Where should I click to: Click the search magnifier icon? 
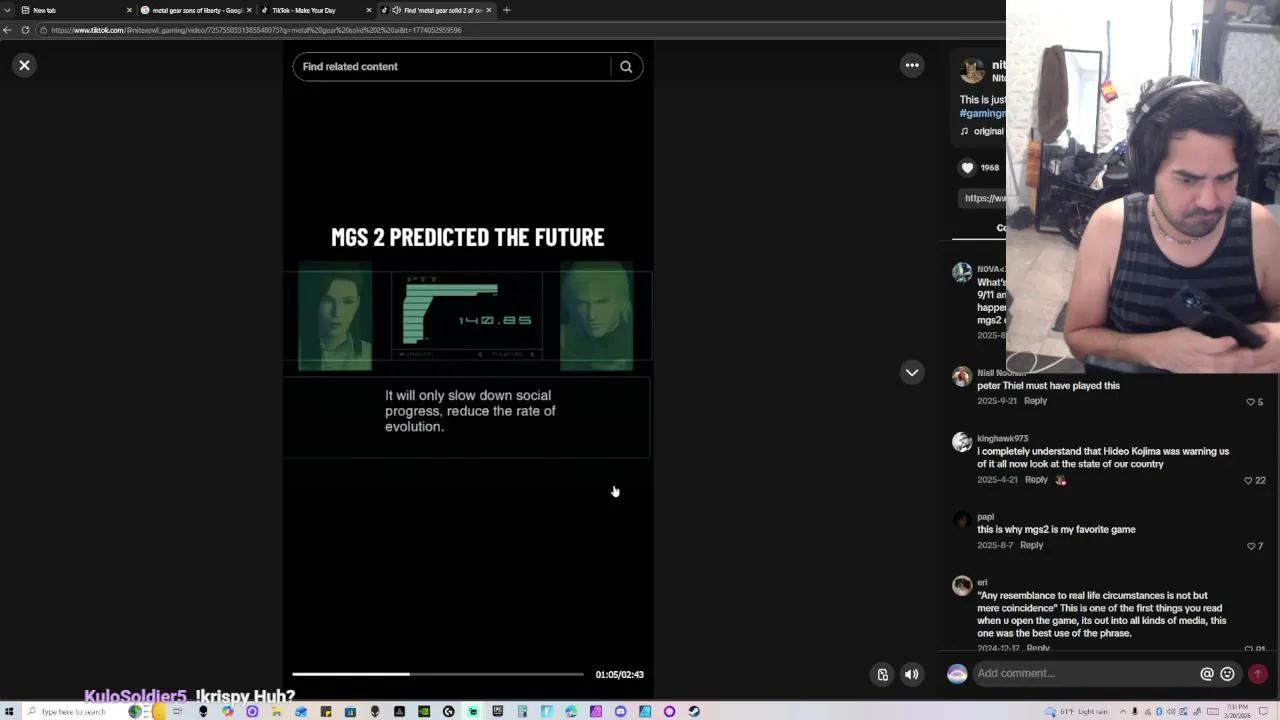pyautogui.click(x=626, y=67)
